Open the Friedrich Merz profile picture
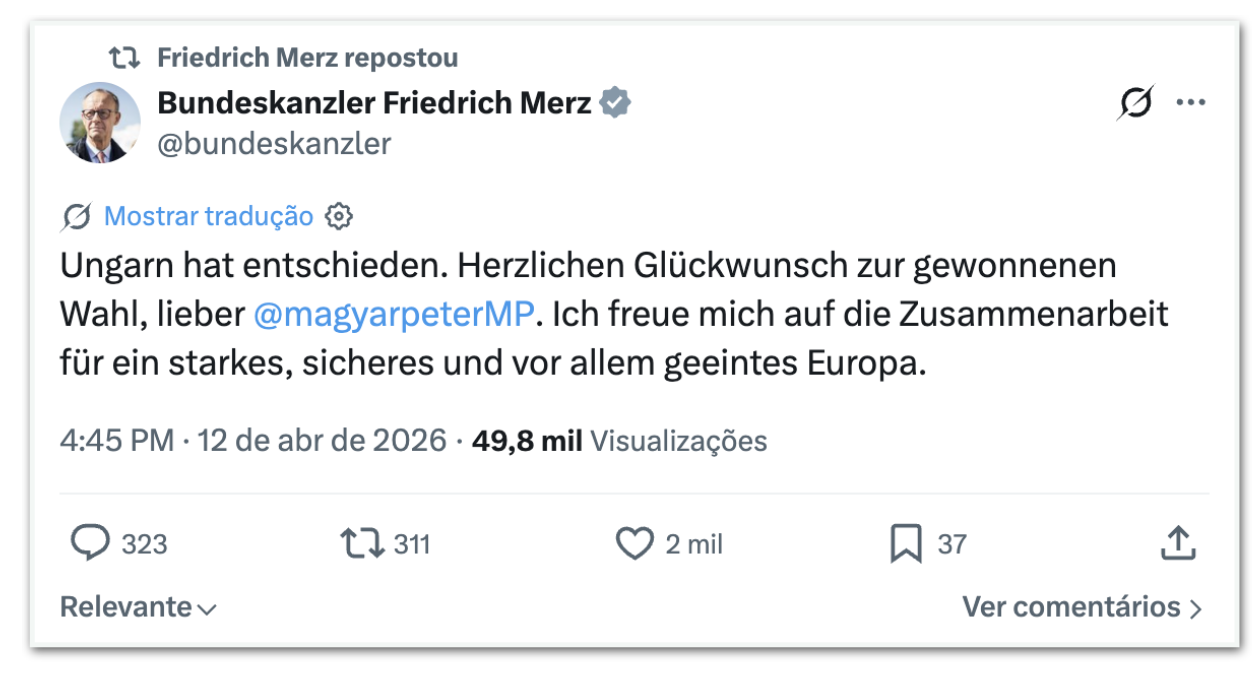 pyautogui.click(x=100, y=122)
